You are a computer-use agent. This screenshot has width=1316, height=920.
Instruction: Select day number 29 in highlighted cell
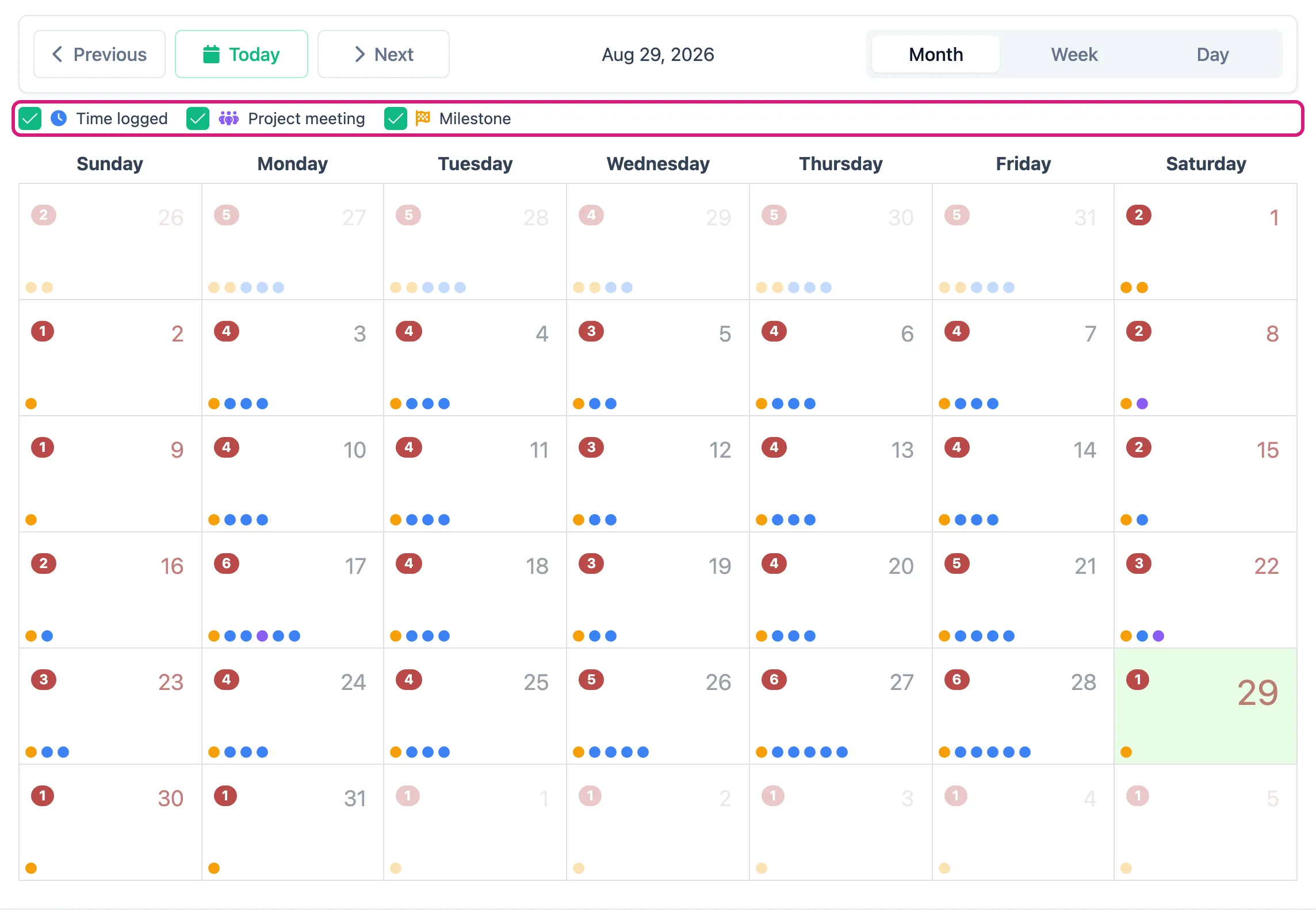coord(1257,692)
